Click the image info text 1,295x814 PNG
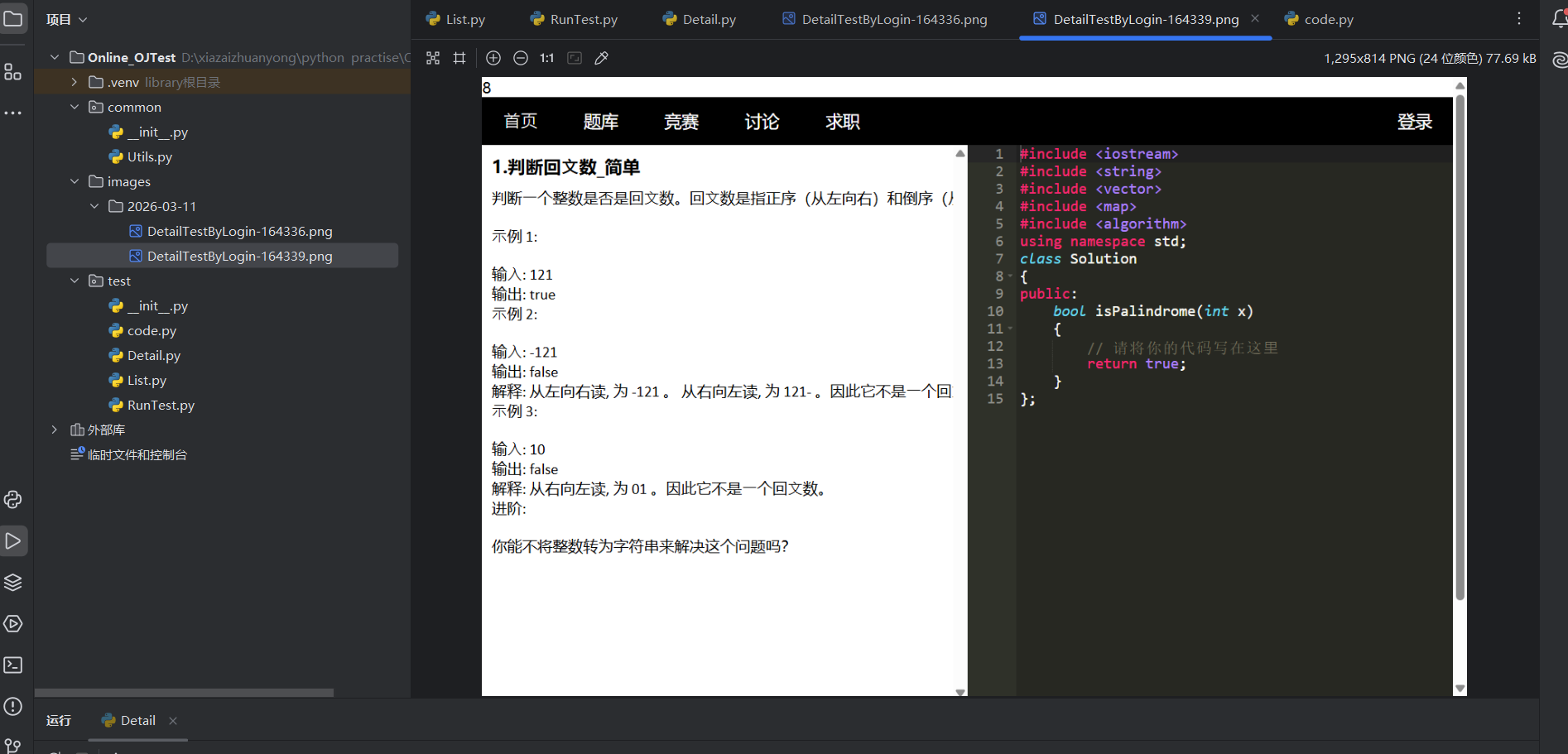This screenshot has height=754, width=1568. click(x=1430, y=58)
